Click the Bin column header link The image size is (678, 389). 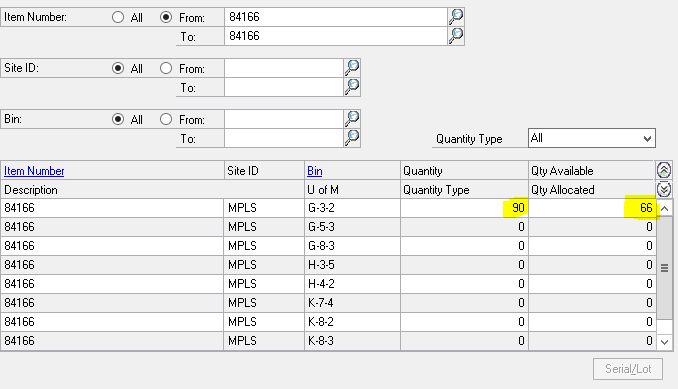point(314,171)
